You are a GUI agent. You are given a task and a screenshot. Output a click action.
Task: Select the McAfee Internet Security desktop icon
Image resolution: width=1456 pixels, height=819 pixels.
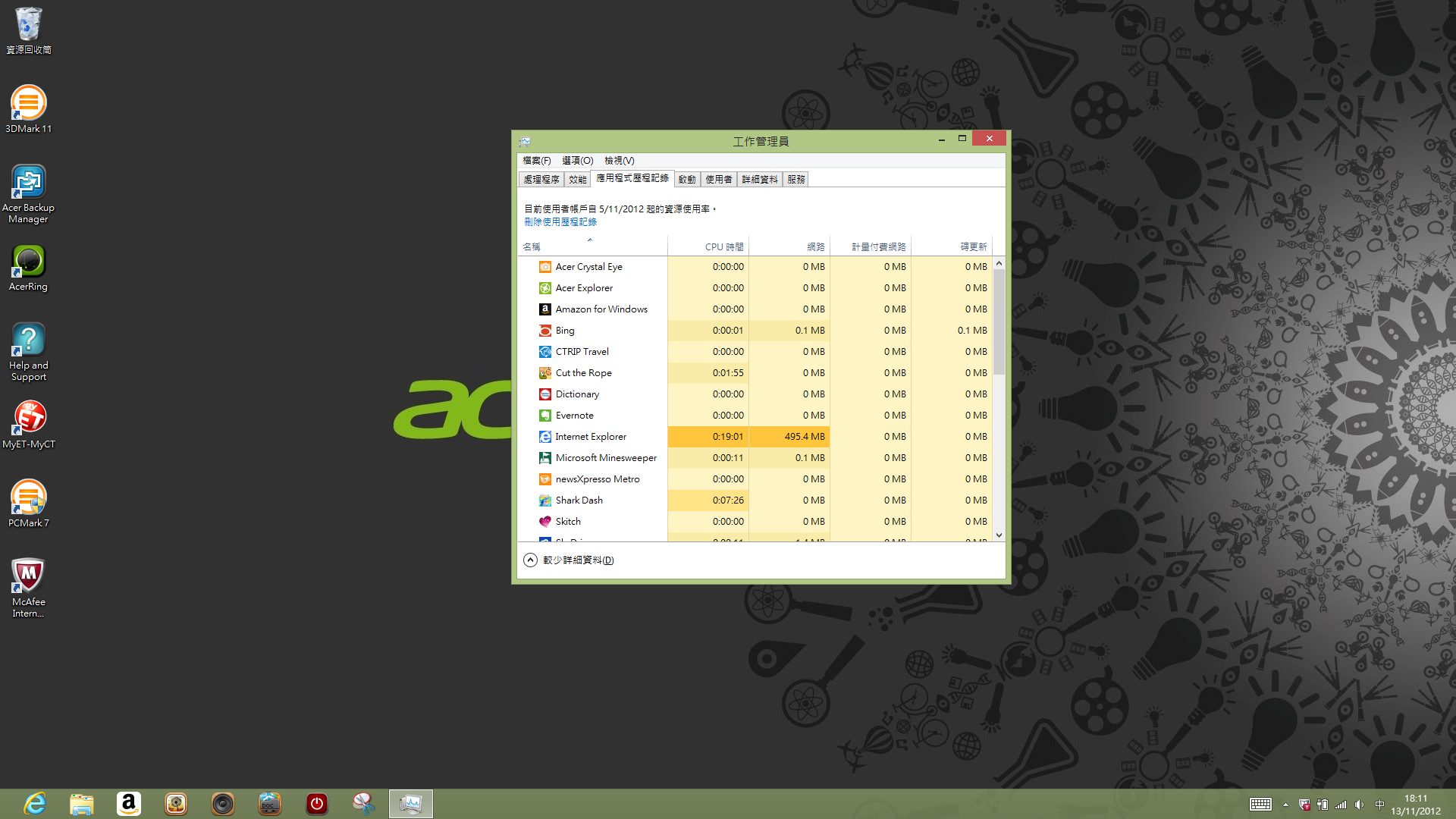pyautogui.click(x=28, y=588)
